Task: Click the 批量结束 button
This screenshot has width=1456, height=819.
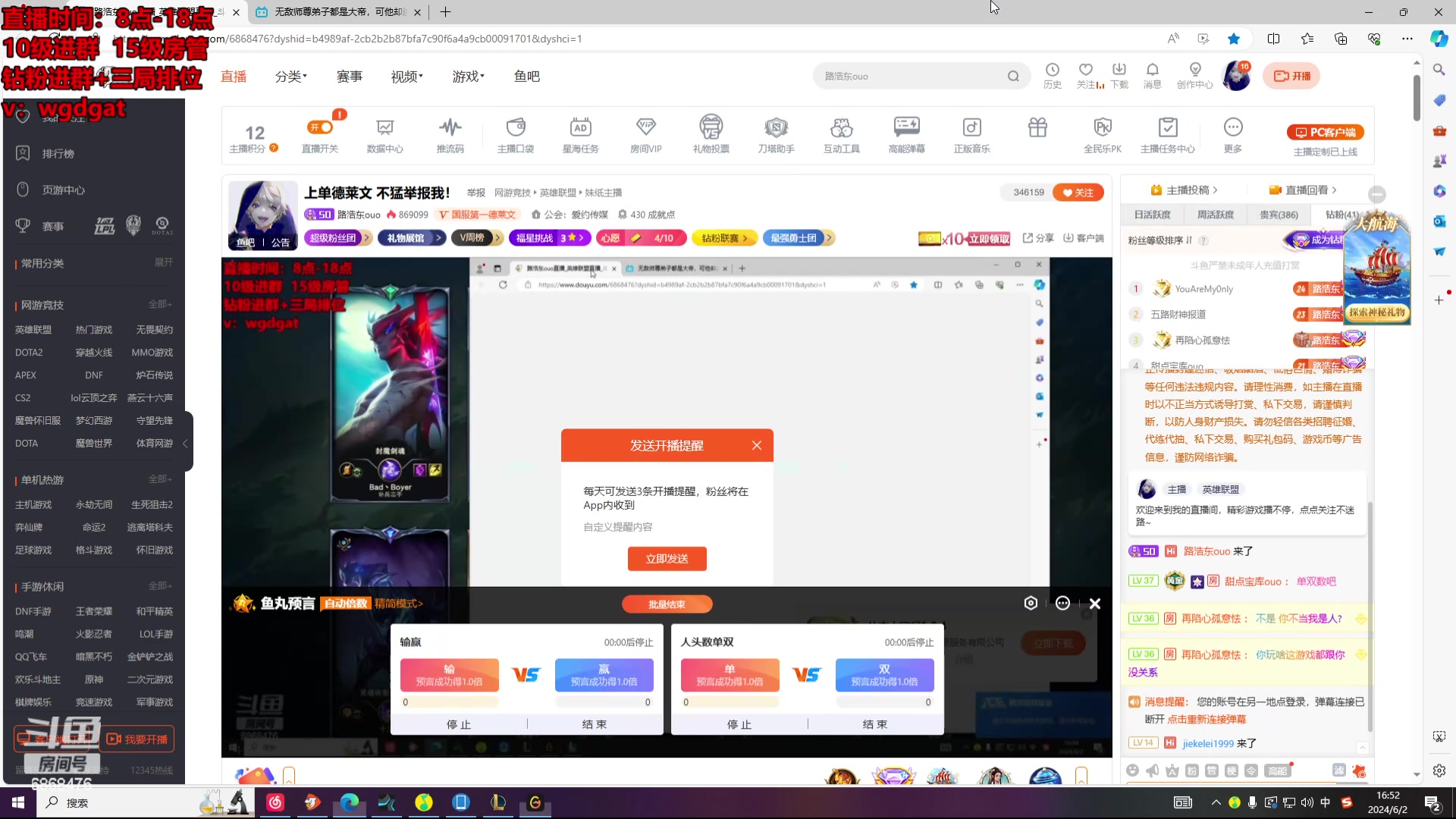Action: pyautogui.click(x=667, y=604)
